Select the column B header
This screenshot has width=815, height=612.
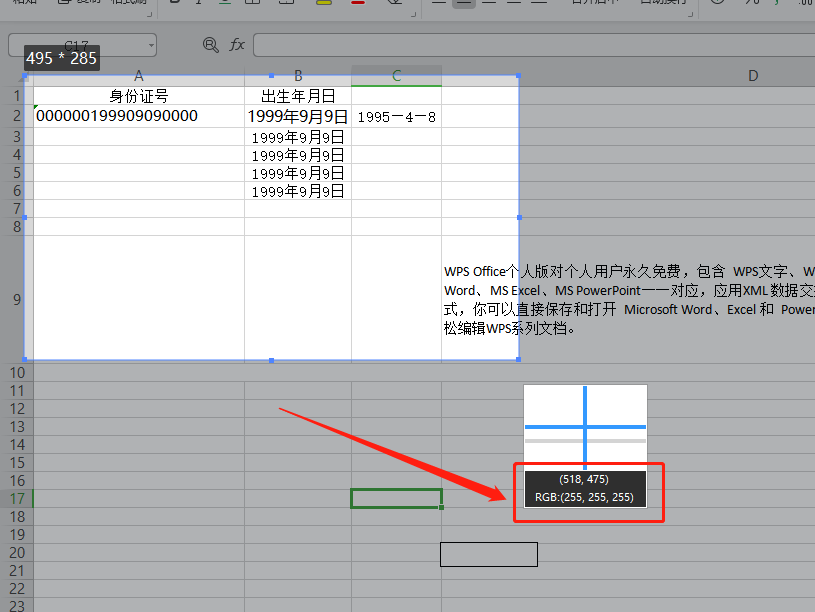(298, 76)
